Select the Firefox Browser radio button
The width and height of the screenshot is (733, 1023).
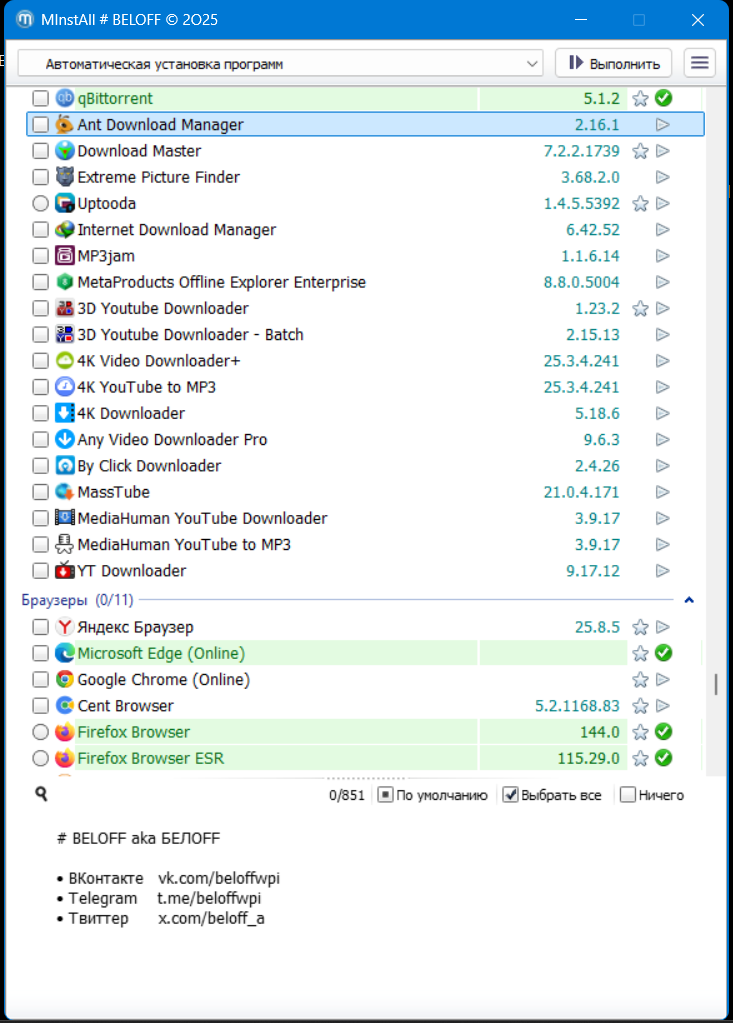[x=40, y=732]
